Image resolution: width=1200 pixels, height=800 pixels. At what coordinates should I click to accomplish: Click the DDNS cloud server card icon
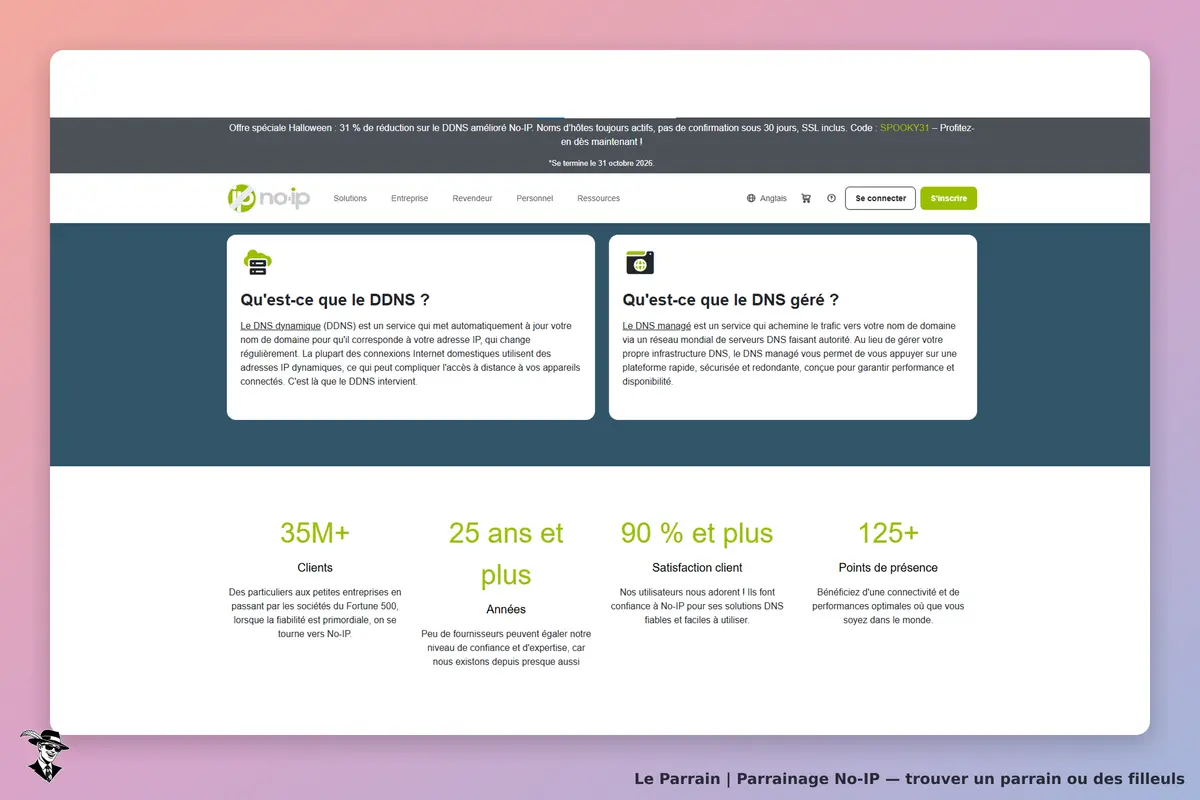pyautogui.click(x=258, y=262)
